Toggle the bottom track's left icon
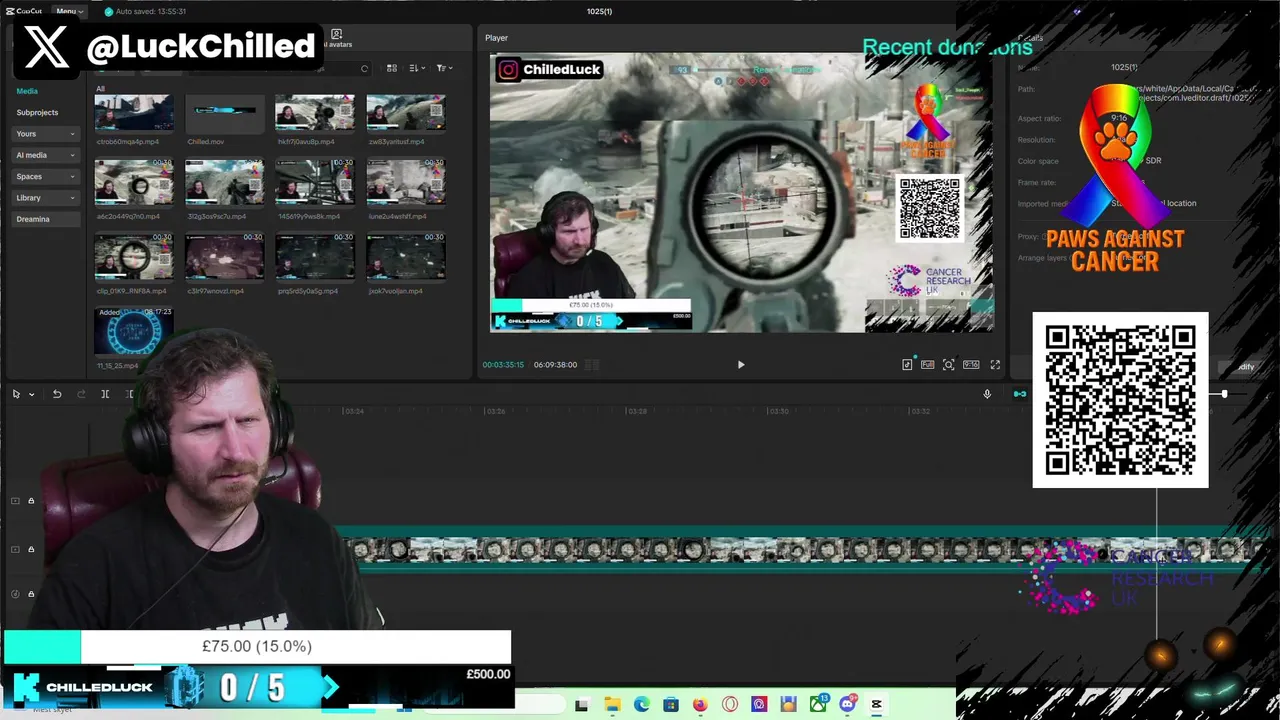The height and width of the screenshot is (720, 1280). (15, 594)
